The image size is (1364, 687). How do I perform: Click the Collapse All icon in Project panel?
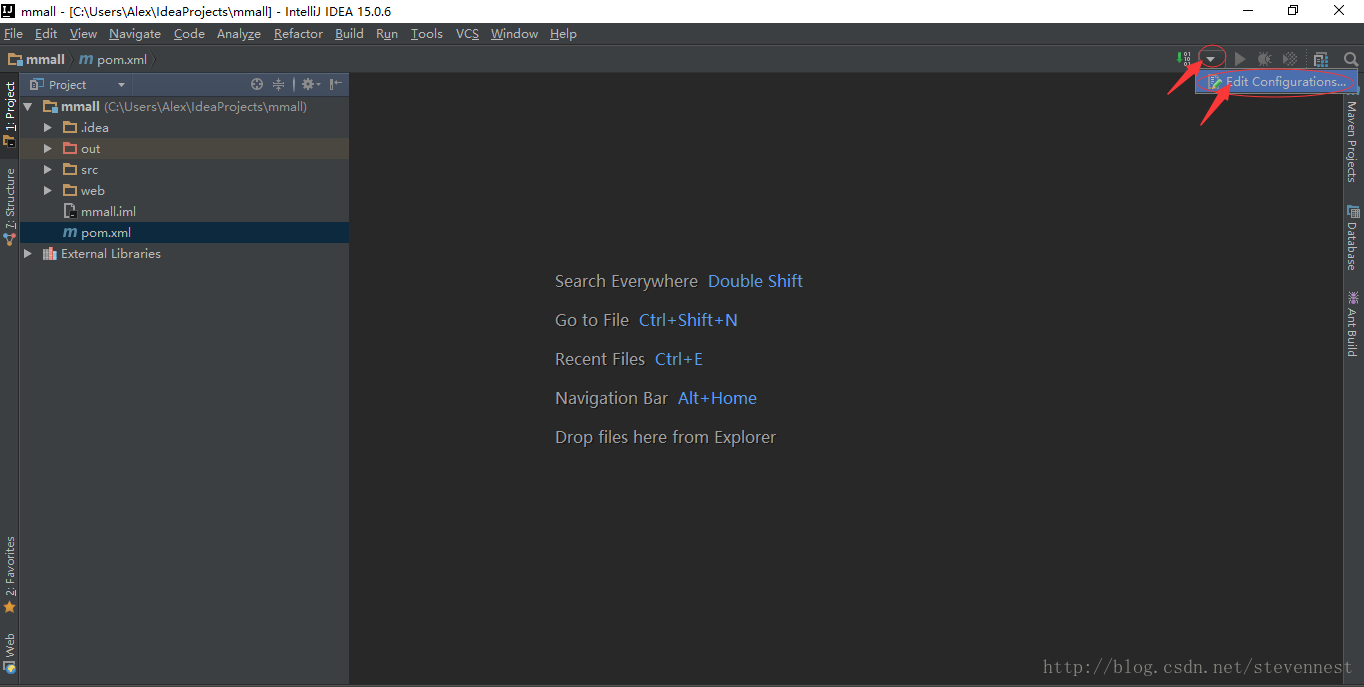pyautogui.click(x=279, y=84)
